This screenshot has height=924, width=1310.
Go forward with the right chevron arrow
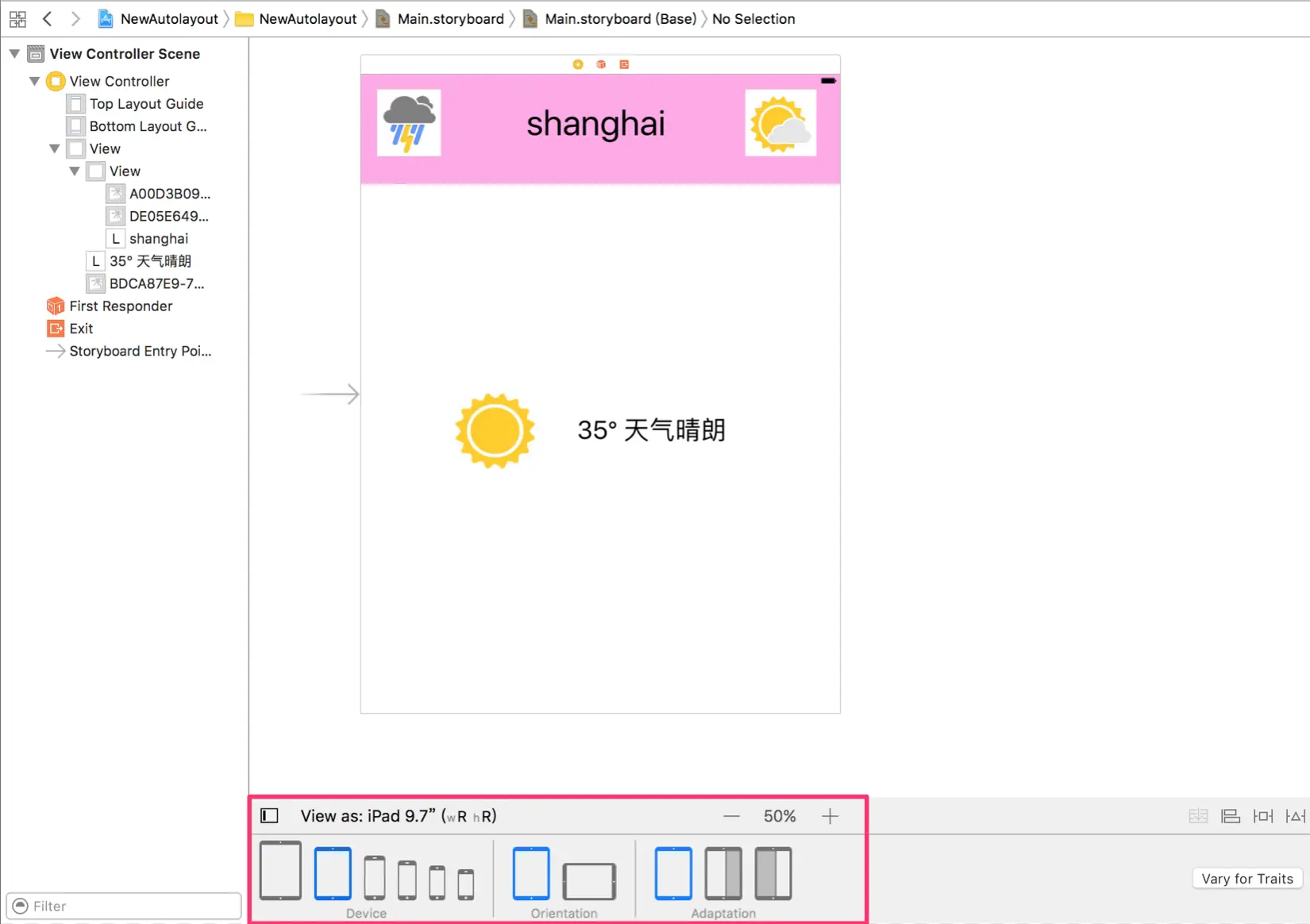coord(75,18)
